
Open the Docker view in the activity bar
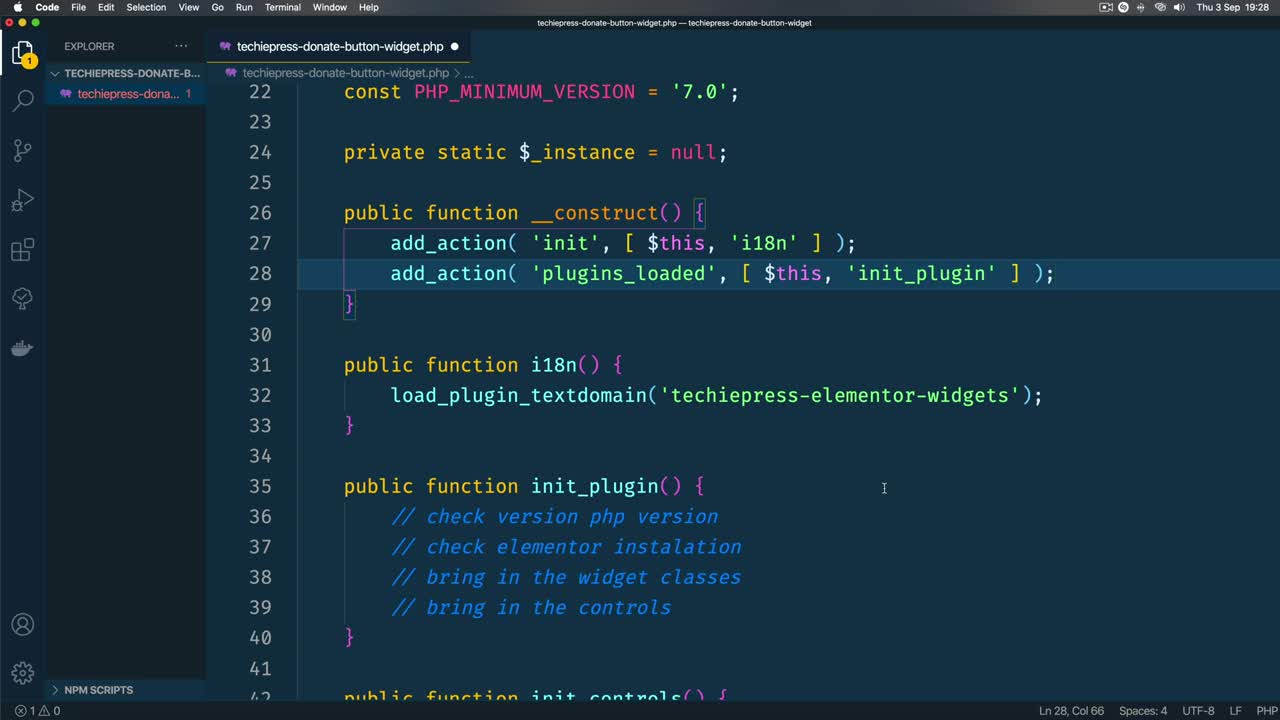22,349
